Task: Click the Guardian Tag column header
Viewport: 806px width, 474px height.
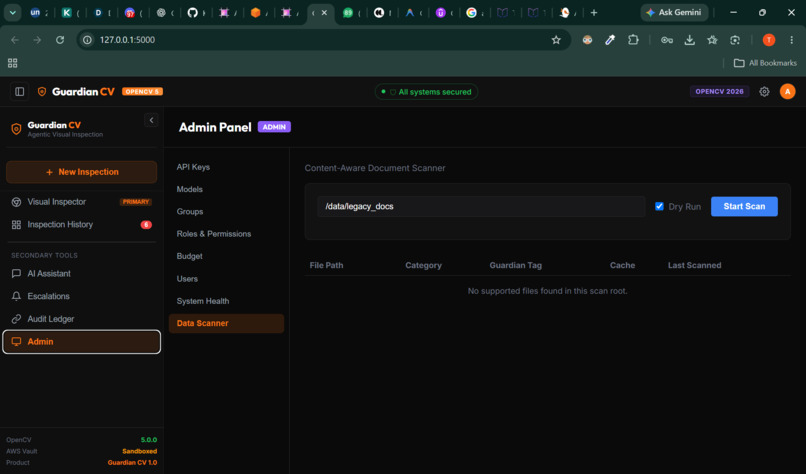Action: (x=516, y=265)
